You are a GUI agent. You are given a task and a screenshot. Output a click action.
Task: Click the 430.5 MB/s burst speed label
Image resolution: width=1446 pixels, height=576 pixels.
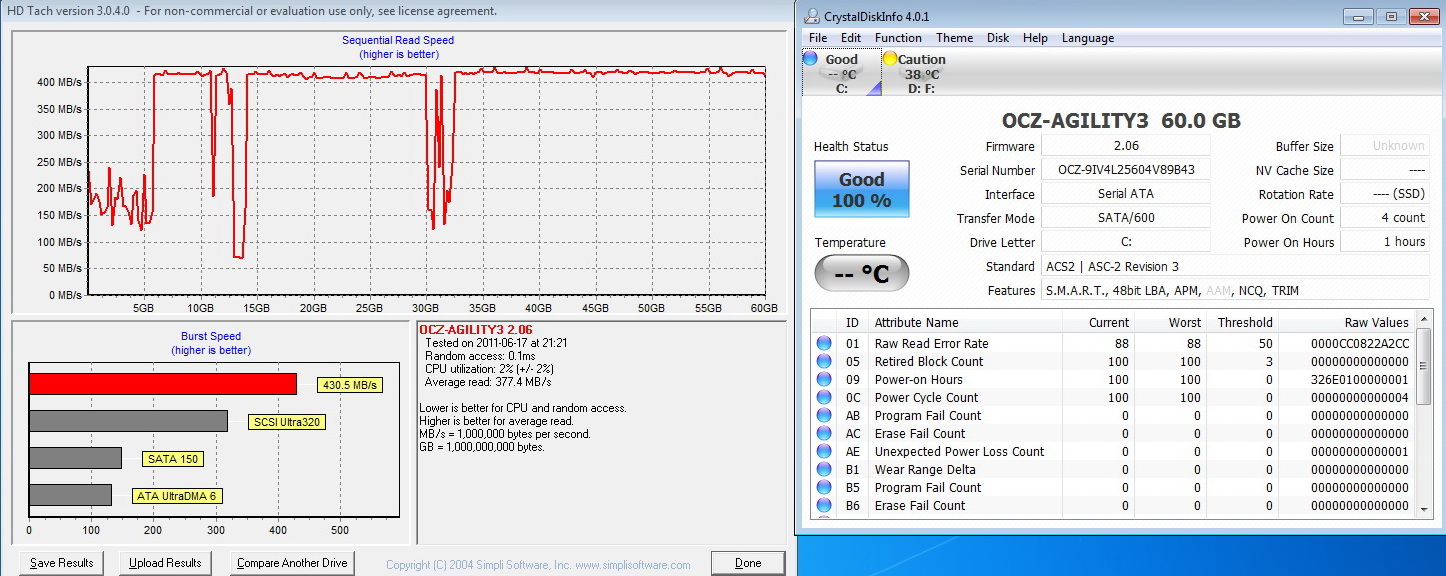[349, 385]
